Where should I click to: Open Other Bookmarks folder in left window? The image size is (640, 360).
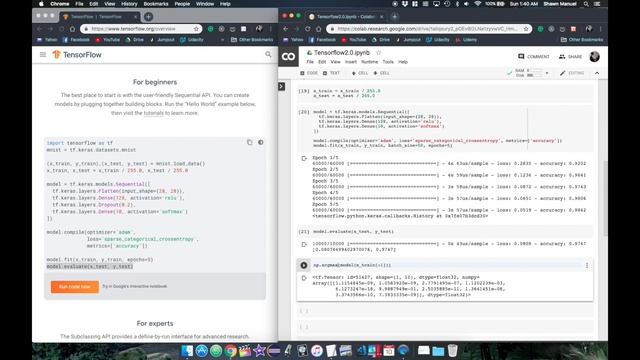pos(252,40)
